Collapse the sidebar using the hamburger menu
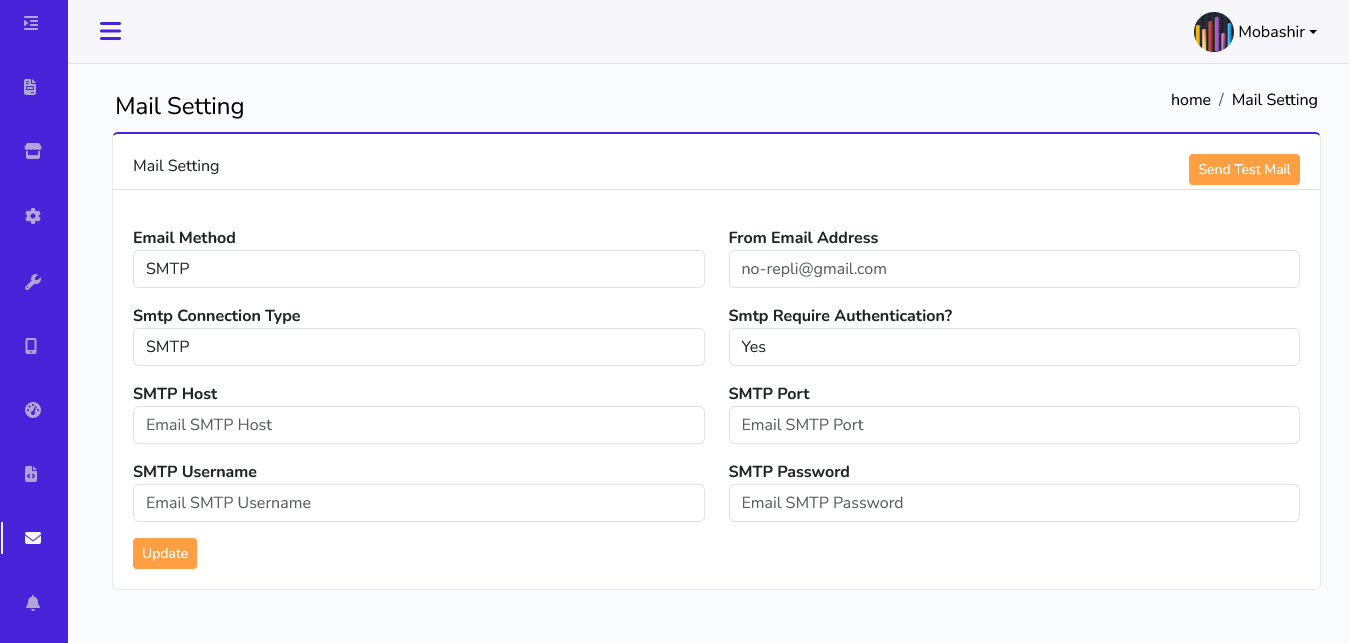Viewport: 1349px width, 643px height. coord(110,31)
